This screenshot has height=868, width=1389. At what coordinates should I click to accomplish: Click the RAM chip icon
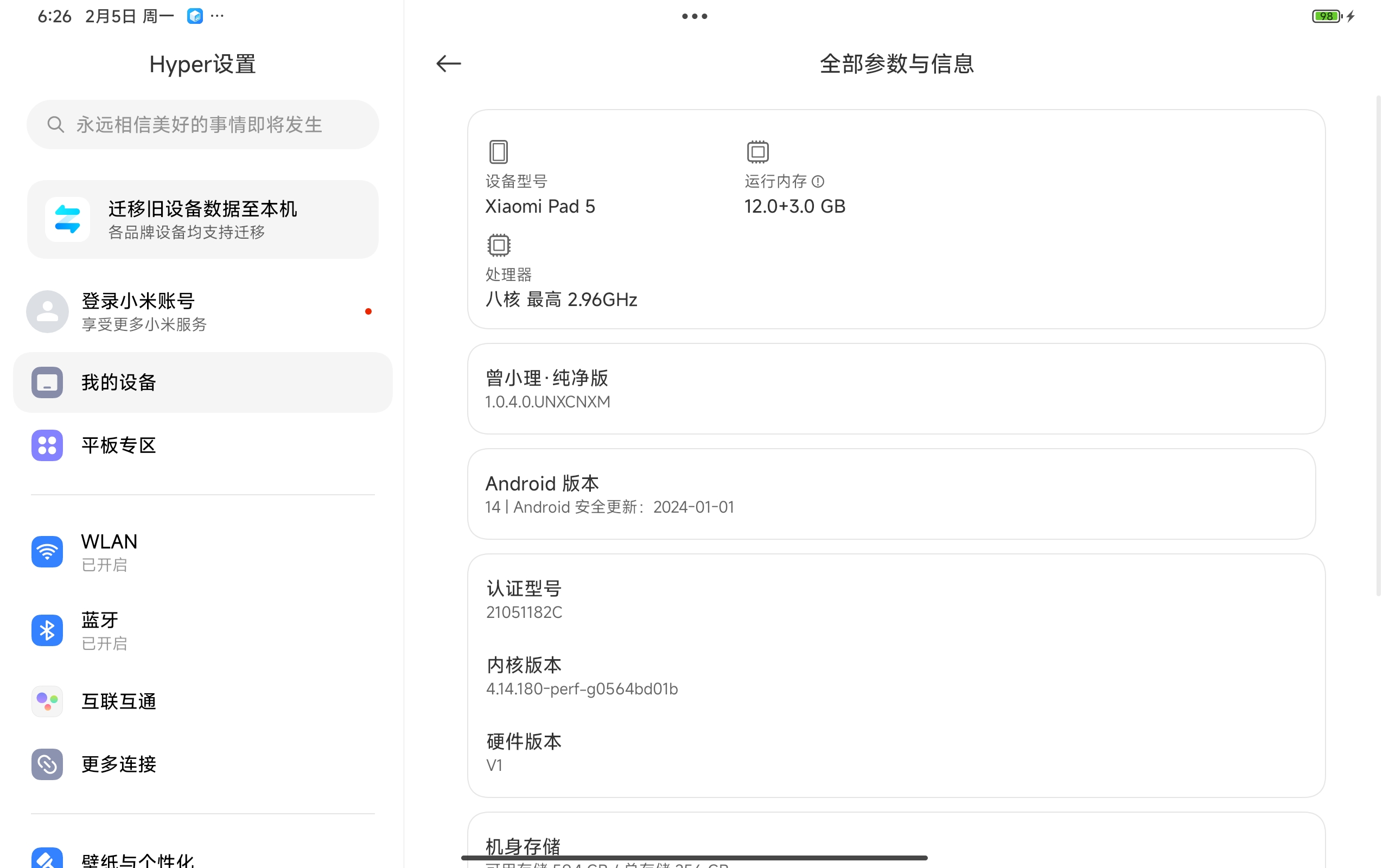(x=757, y=151)
